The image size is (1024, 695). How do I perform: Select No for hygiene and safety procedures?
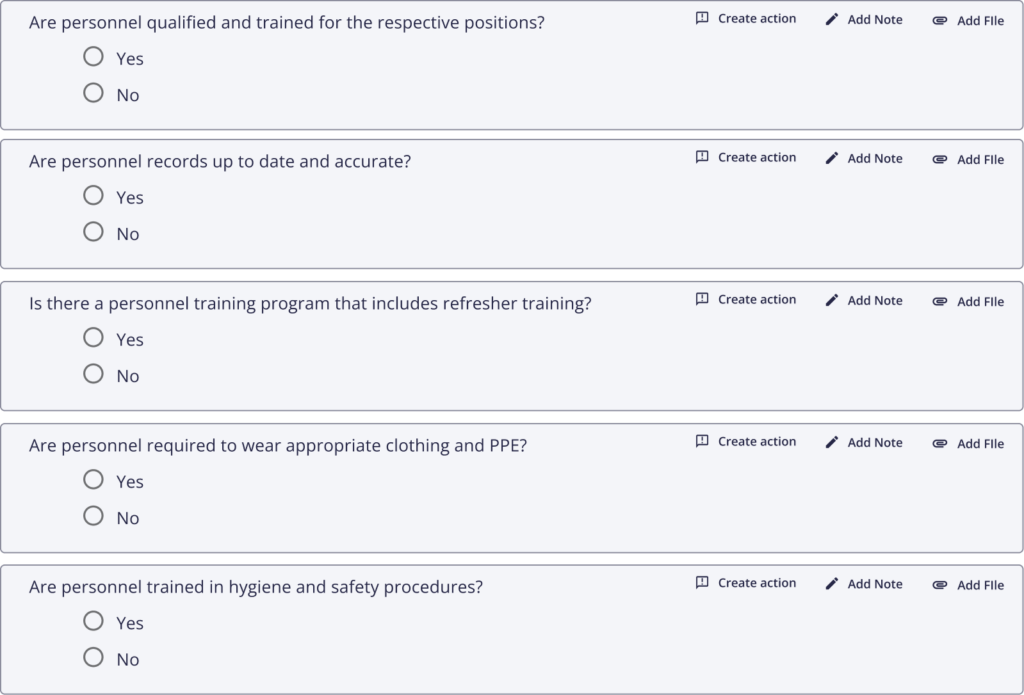(x=93, y=656)
